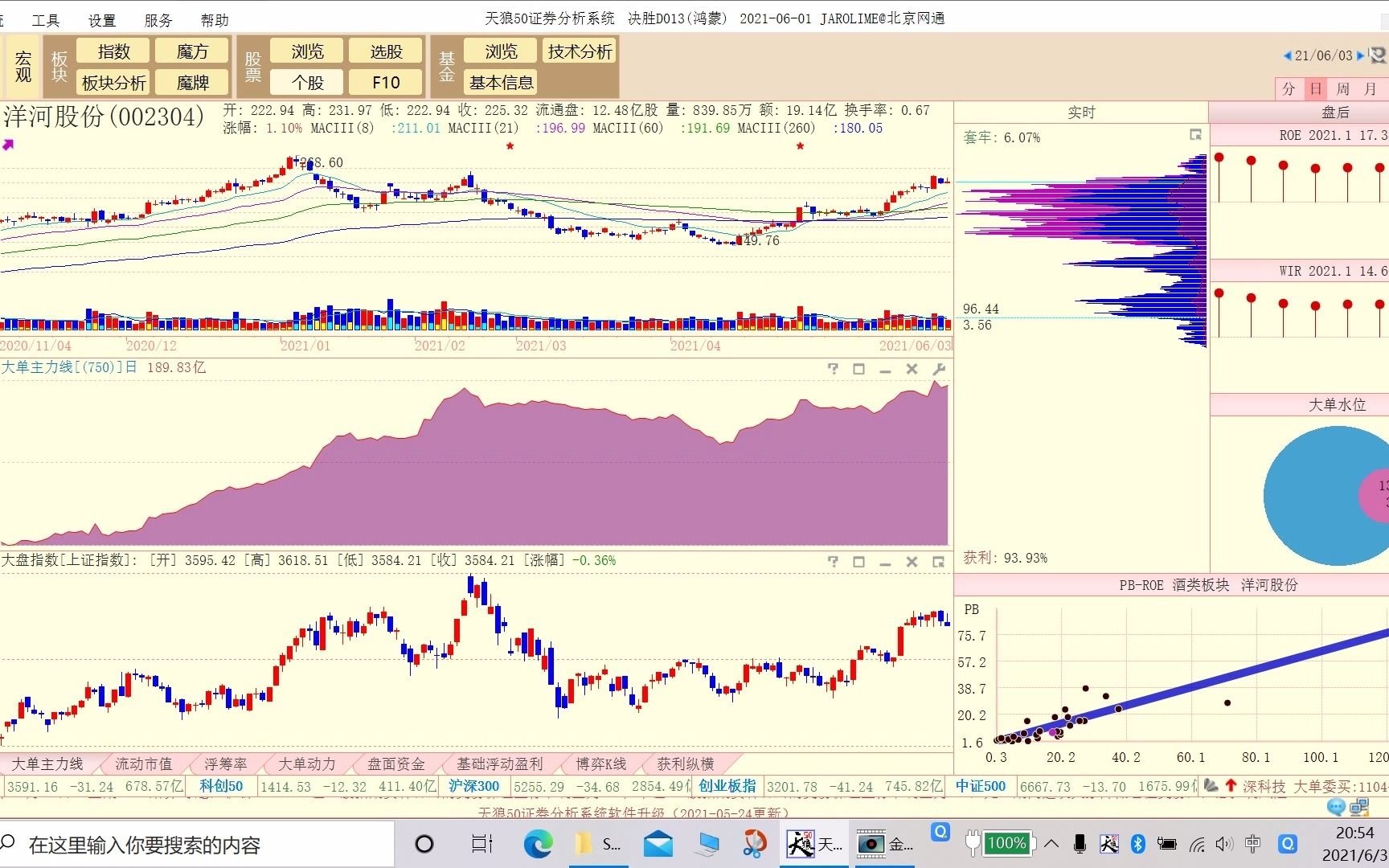Minimize the 大盘指数 index chart panel
The width and height of the screenshot is (1389, 868).
tap(885, 563)
